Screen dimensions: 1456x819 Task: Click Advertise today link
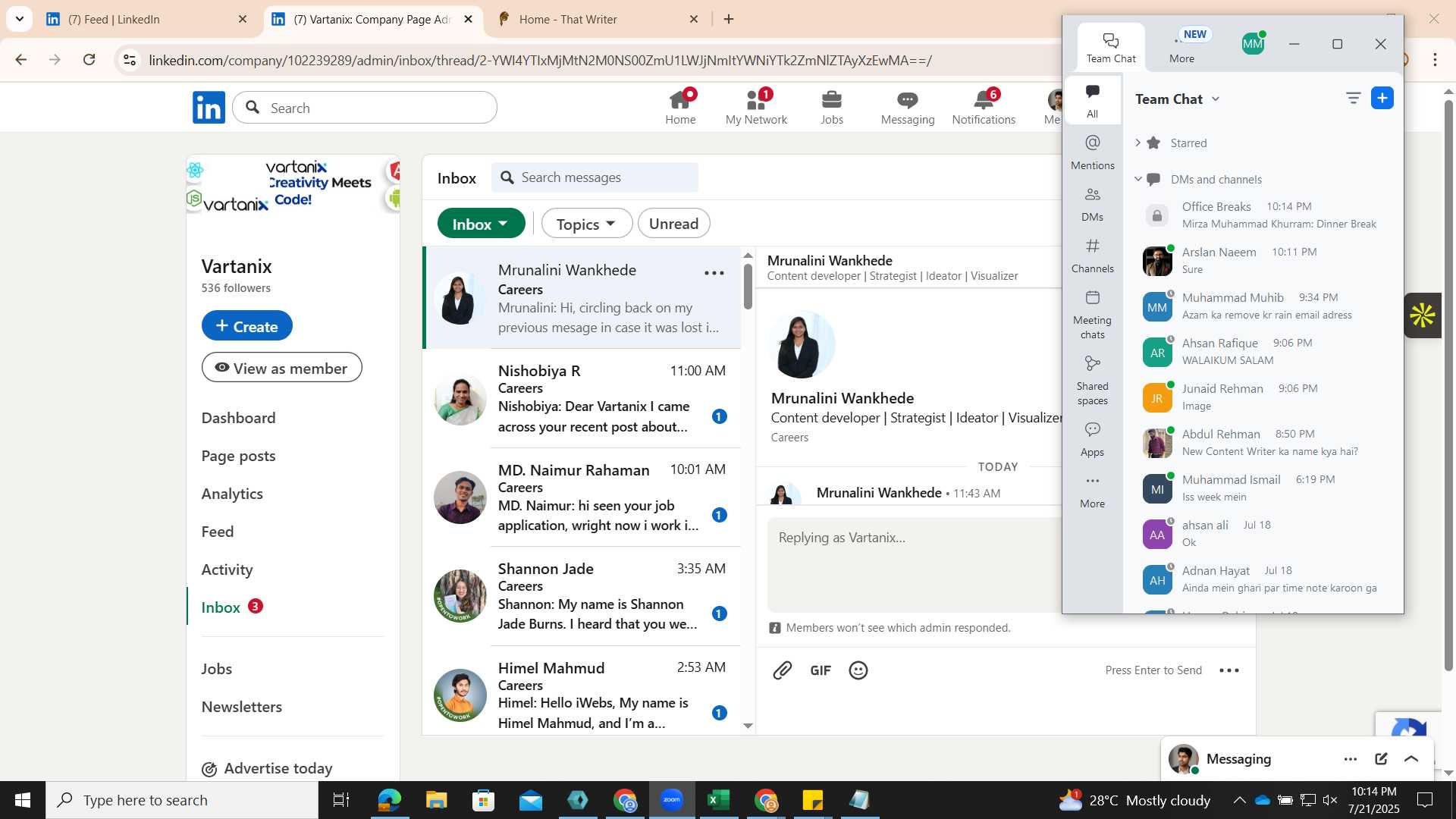(267, 769)
